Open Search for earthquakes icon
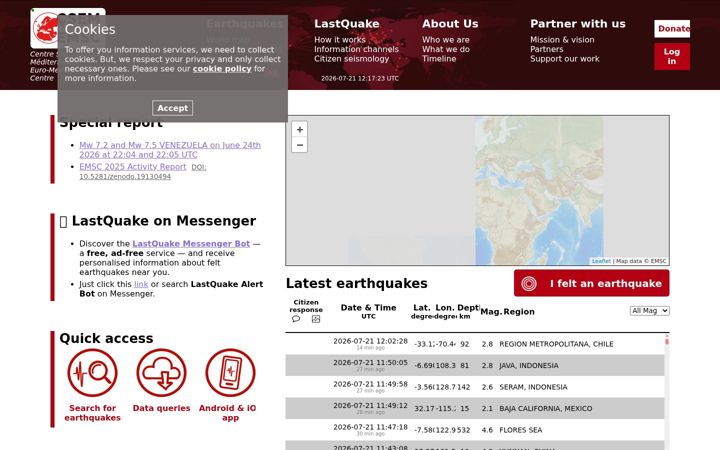The image size is (720, 450). pyautogui.click(x=92, y=373)
